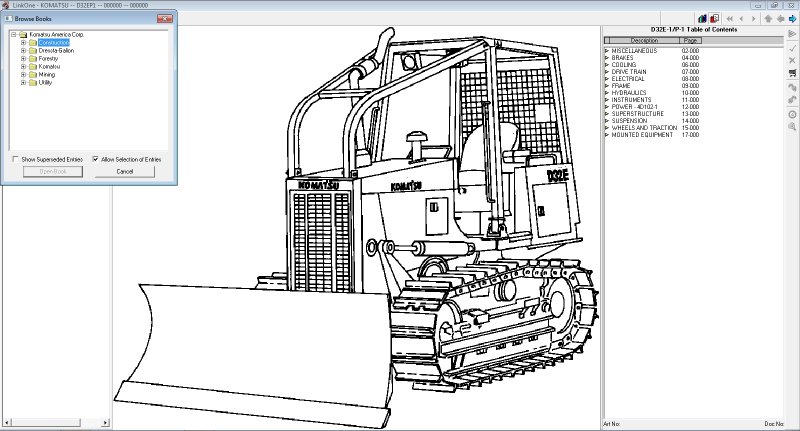Click the magnifier zoom icon in sidebar
Viewport: 800px width, 431px height.
[792, 126]
